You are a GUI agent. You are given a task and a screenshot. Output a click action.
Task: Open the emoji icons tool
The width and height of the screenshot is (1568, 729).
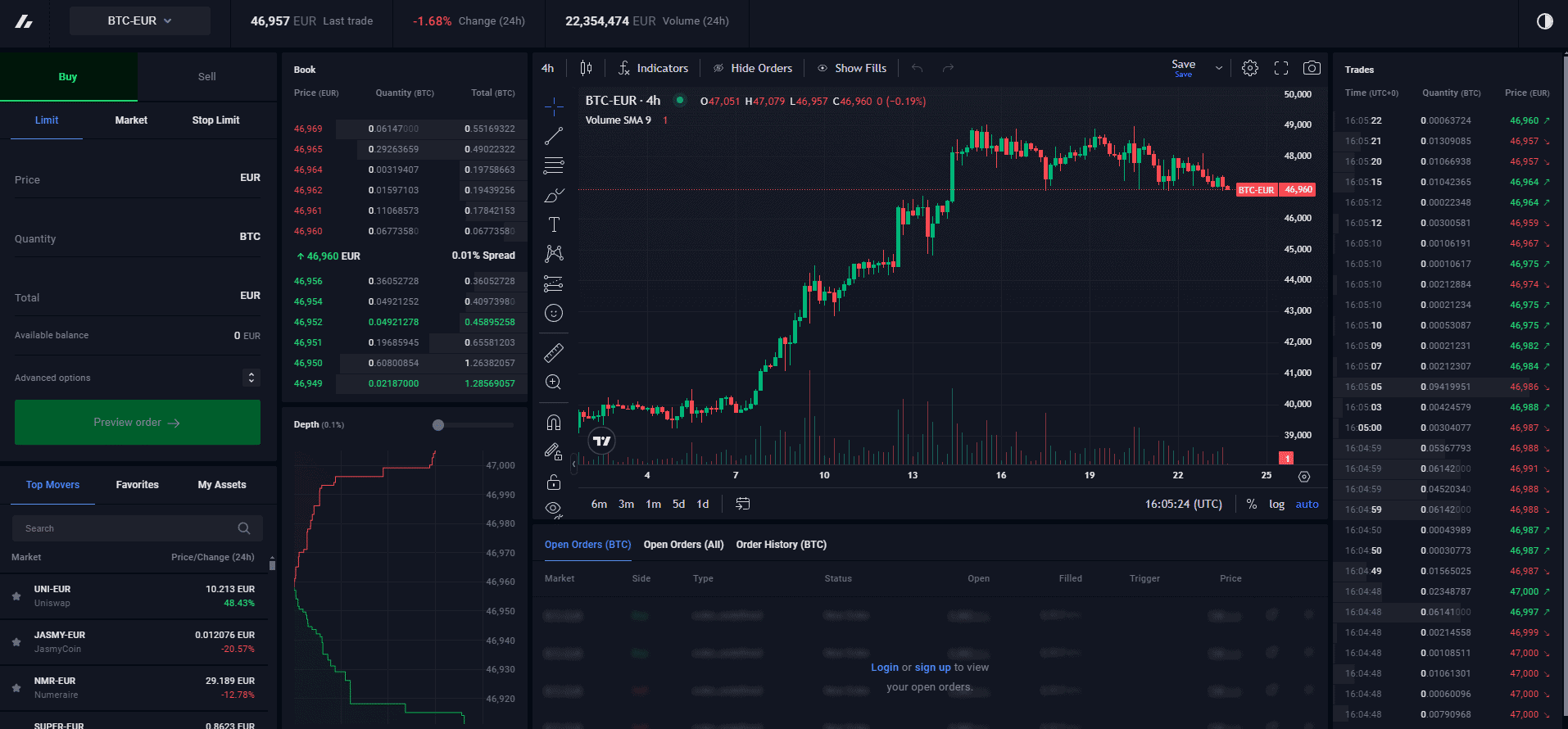tap(554, 313)
